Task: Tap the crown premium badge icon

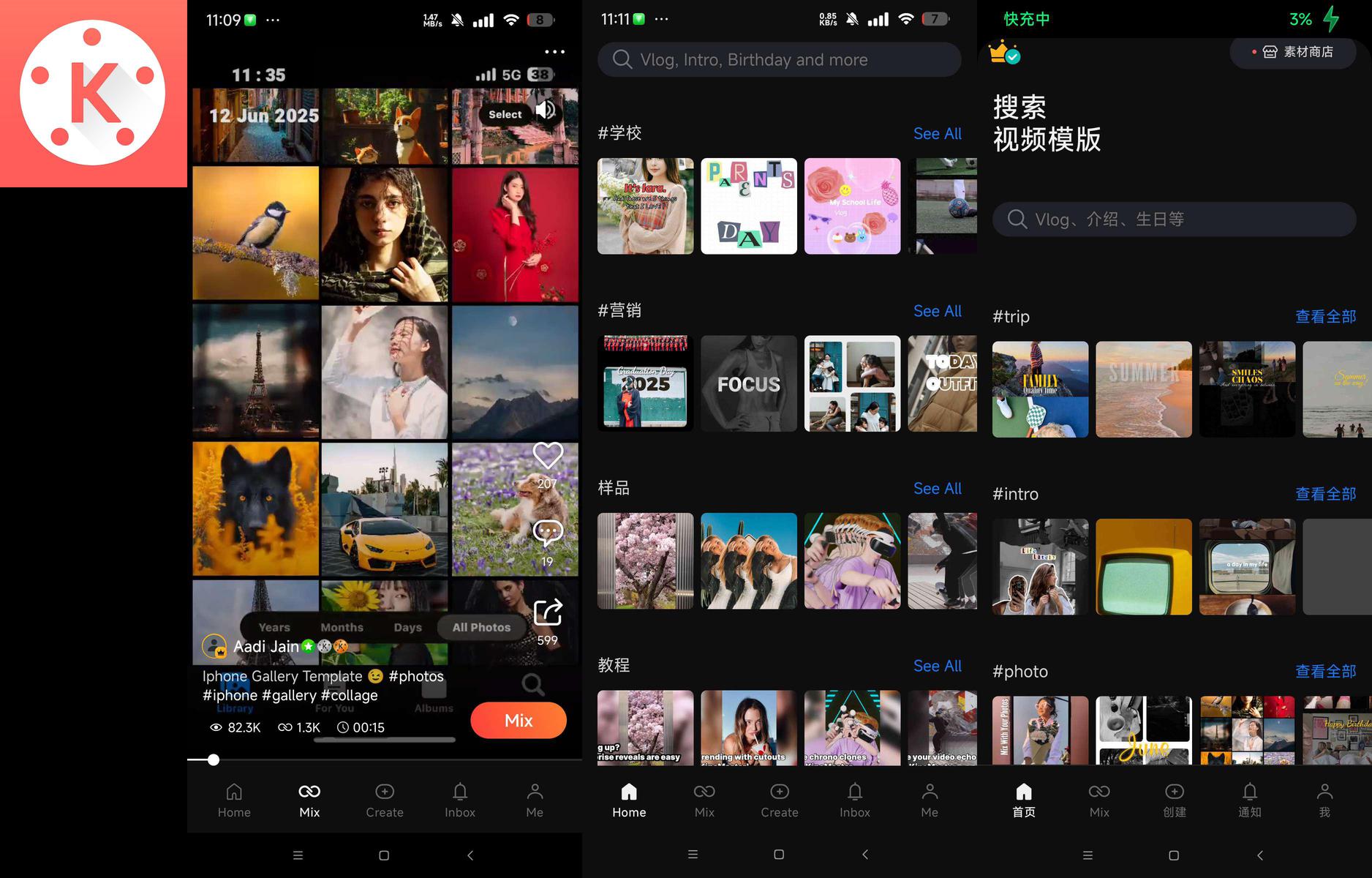Action: click(x=1003, y=53)
